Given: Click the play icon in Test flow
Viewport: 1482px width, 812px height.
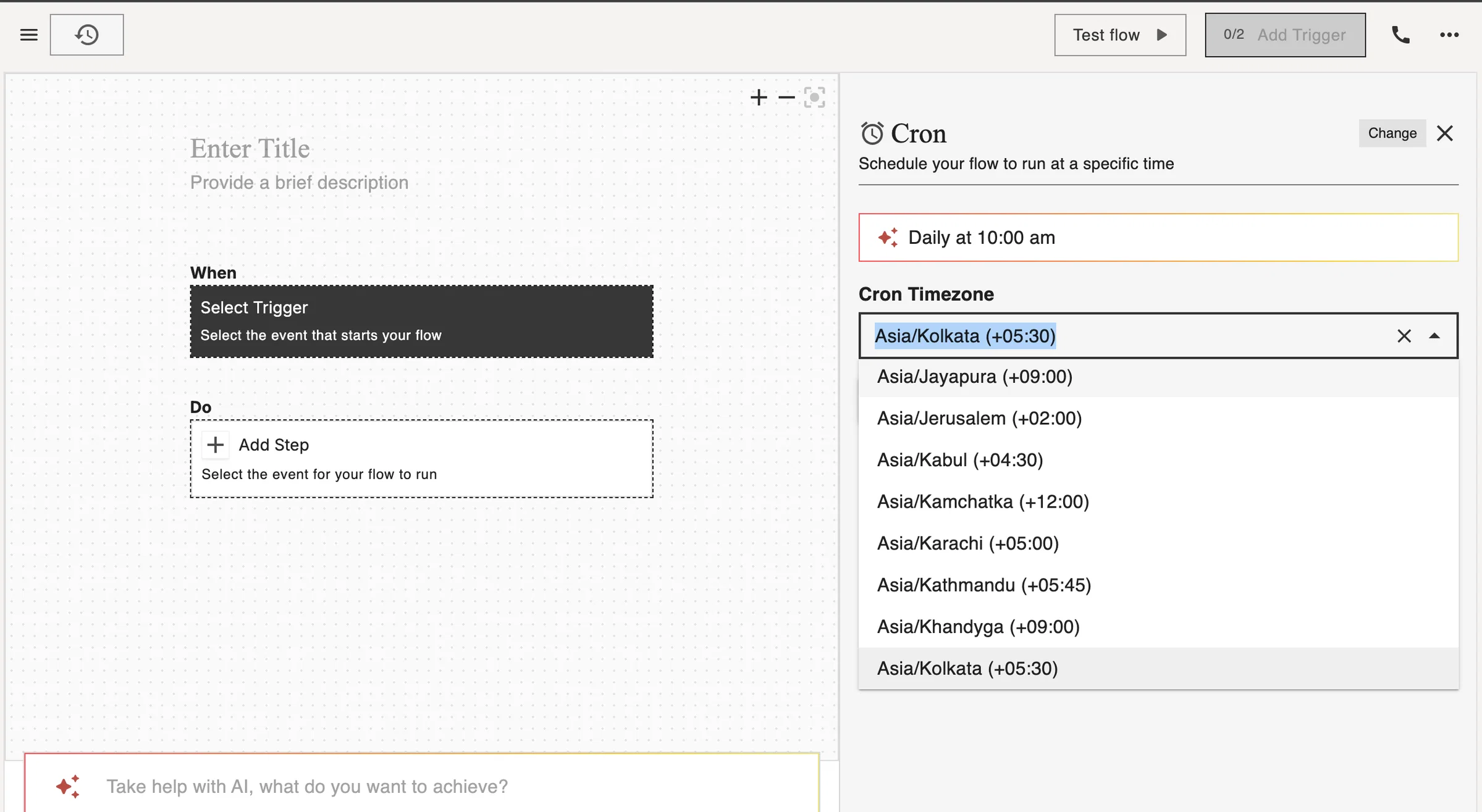Looking at the screenshot, I should click(x=1162, y=35).
